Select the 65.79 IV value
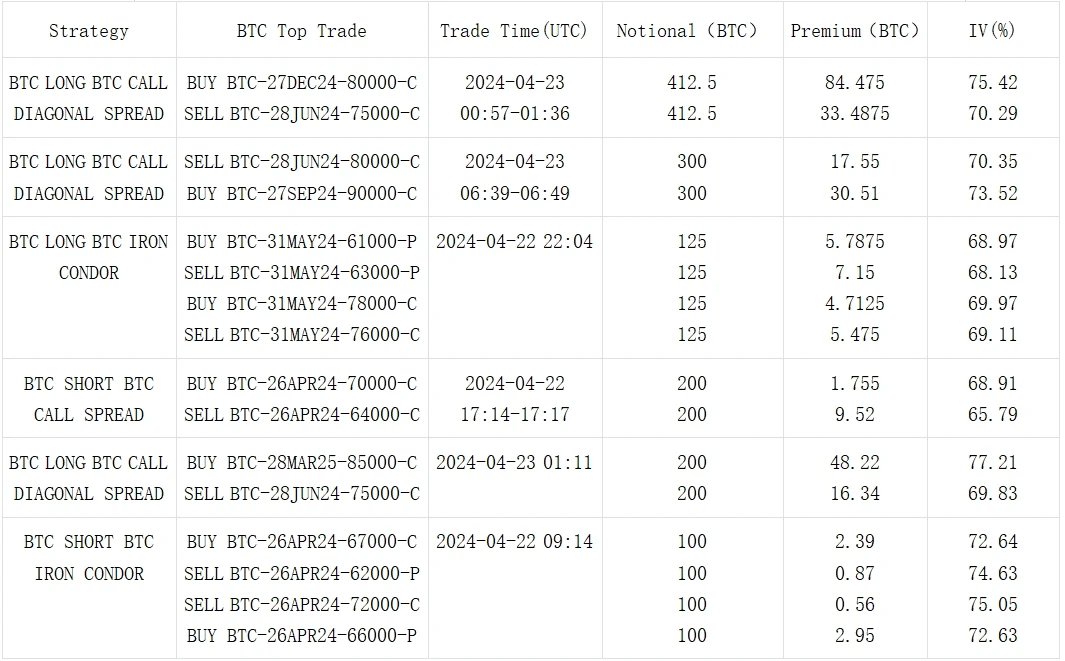Screen dimensions: 1065x661 click(x=992, y=415)
